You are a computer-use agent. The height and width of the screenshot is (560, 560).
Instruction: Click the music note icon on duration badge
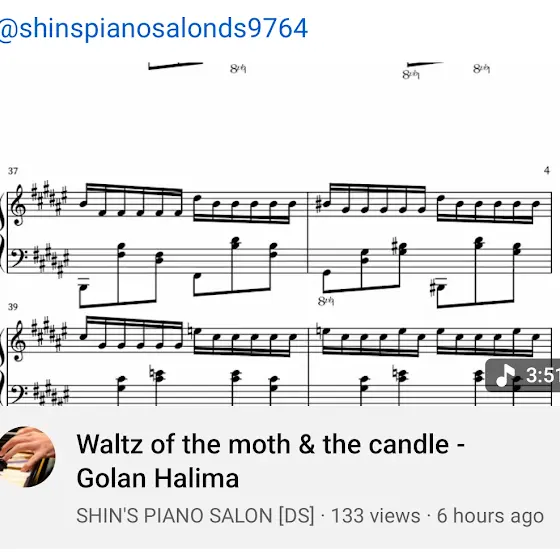[505, 375]
